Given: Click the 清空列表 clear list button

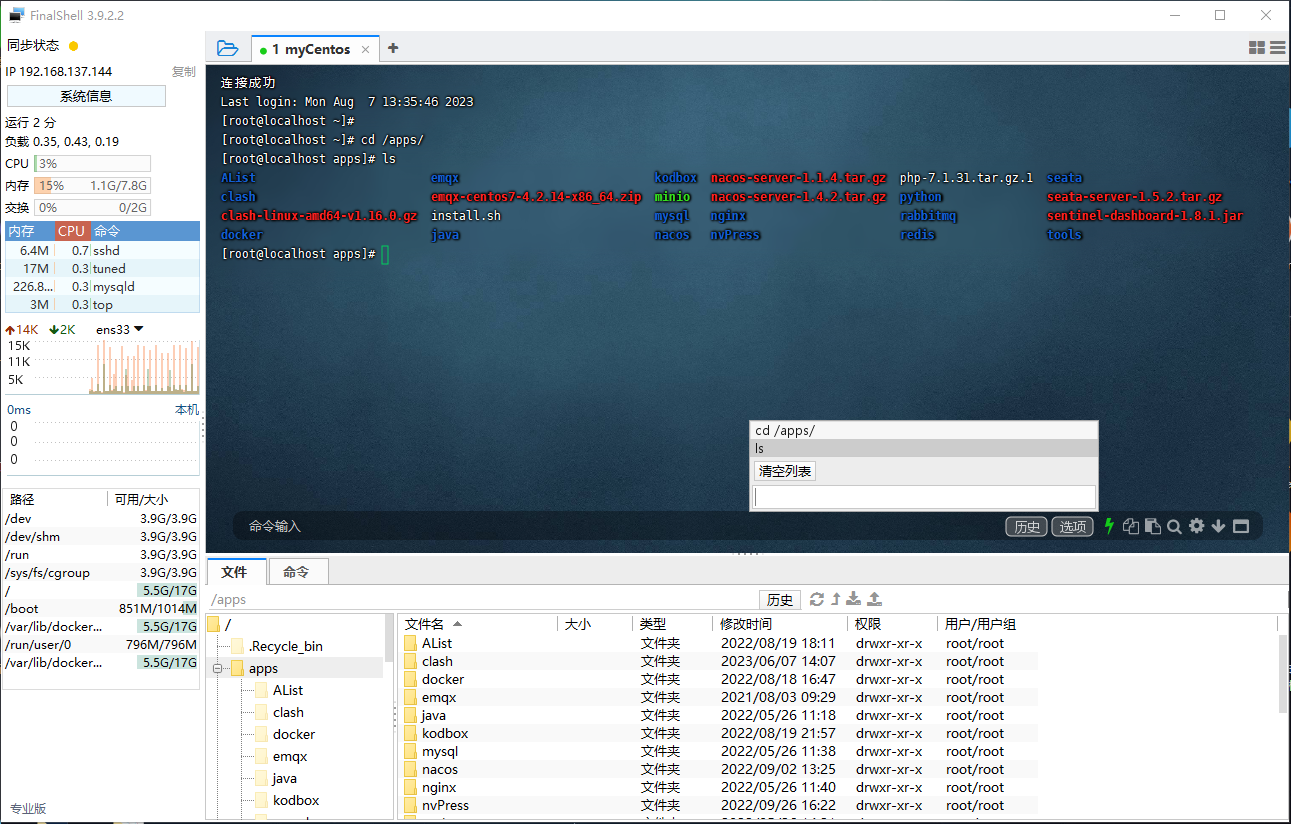Looking at the screenshot, I should [x=785, y=471].
